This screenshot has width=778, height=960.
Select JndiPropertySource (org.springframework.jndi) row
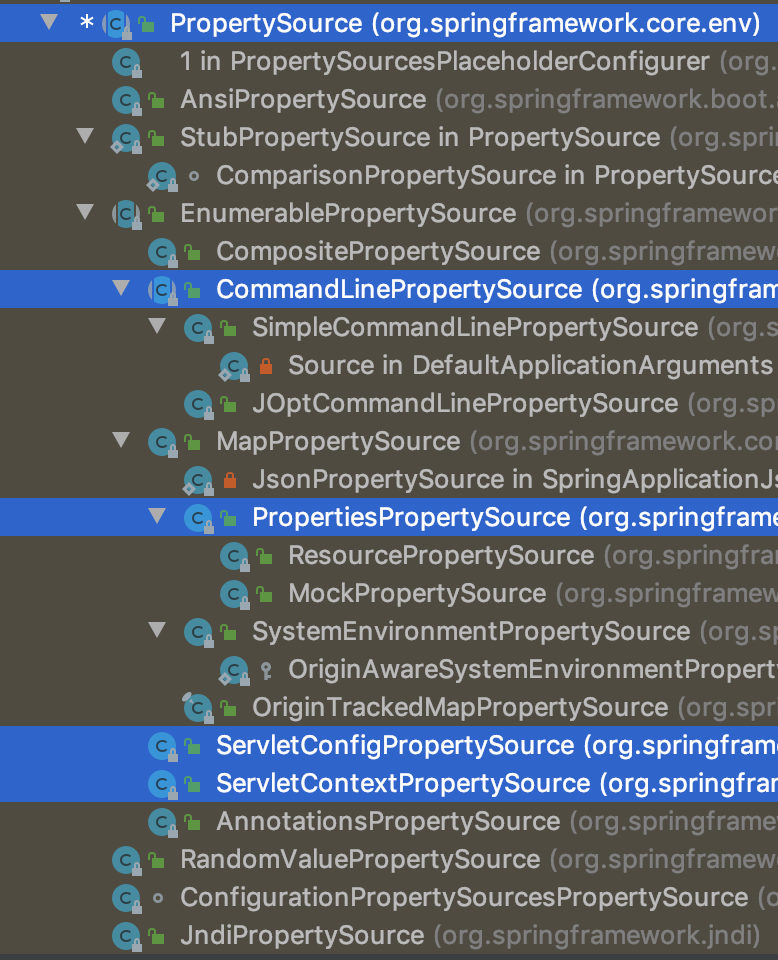coord(389,934)
